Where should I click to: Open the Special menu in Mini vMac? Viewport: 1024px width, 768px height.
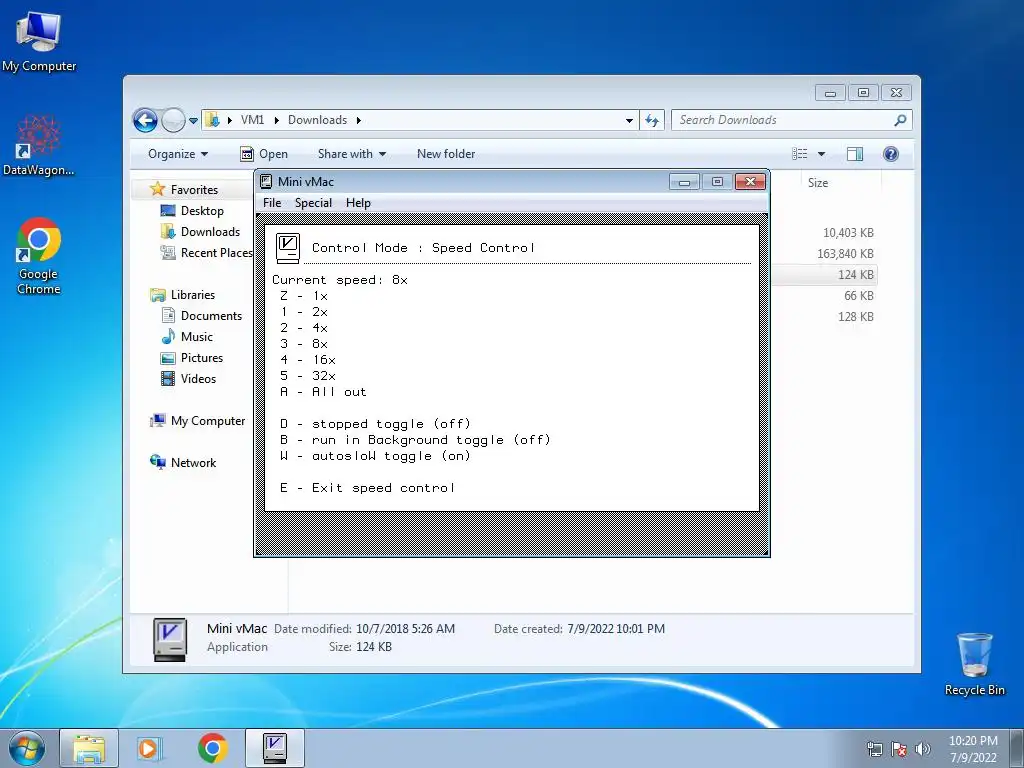click(x=313, y=202)
